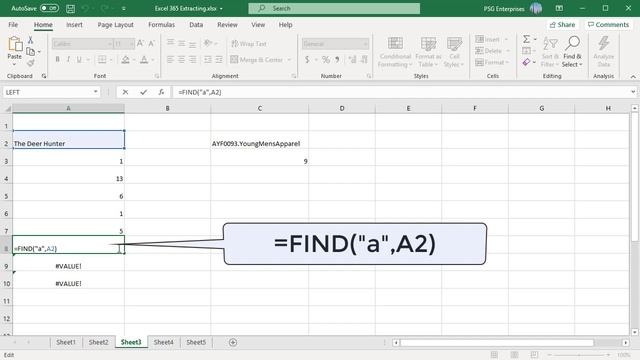Open the Help tab
Screen dimensions: 640x360
pos(285,24)
